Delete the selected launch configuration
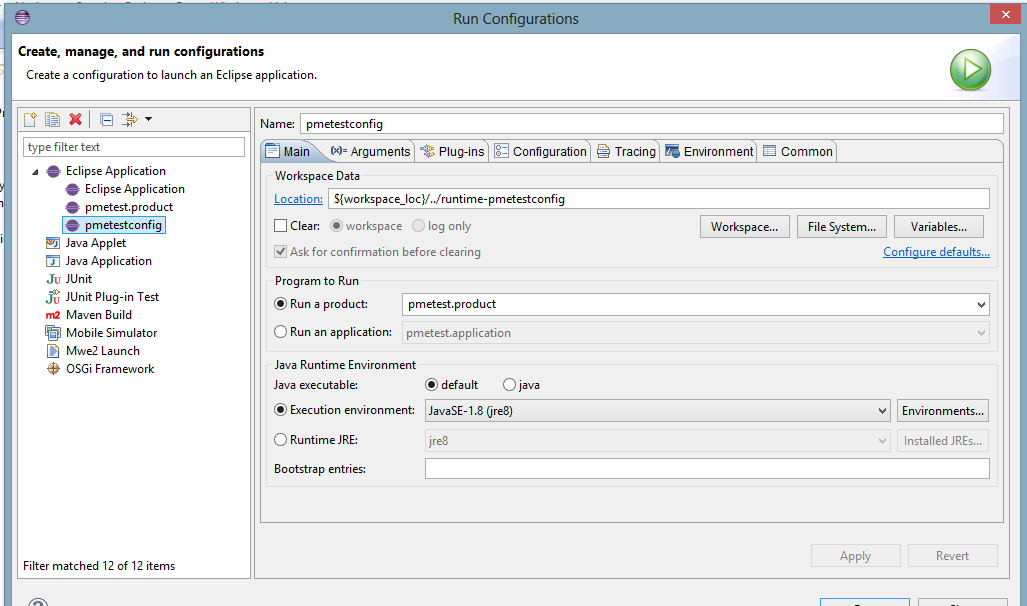 pos(75,119)
